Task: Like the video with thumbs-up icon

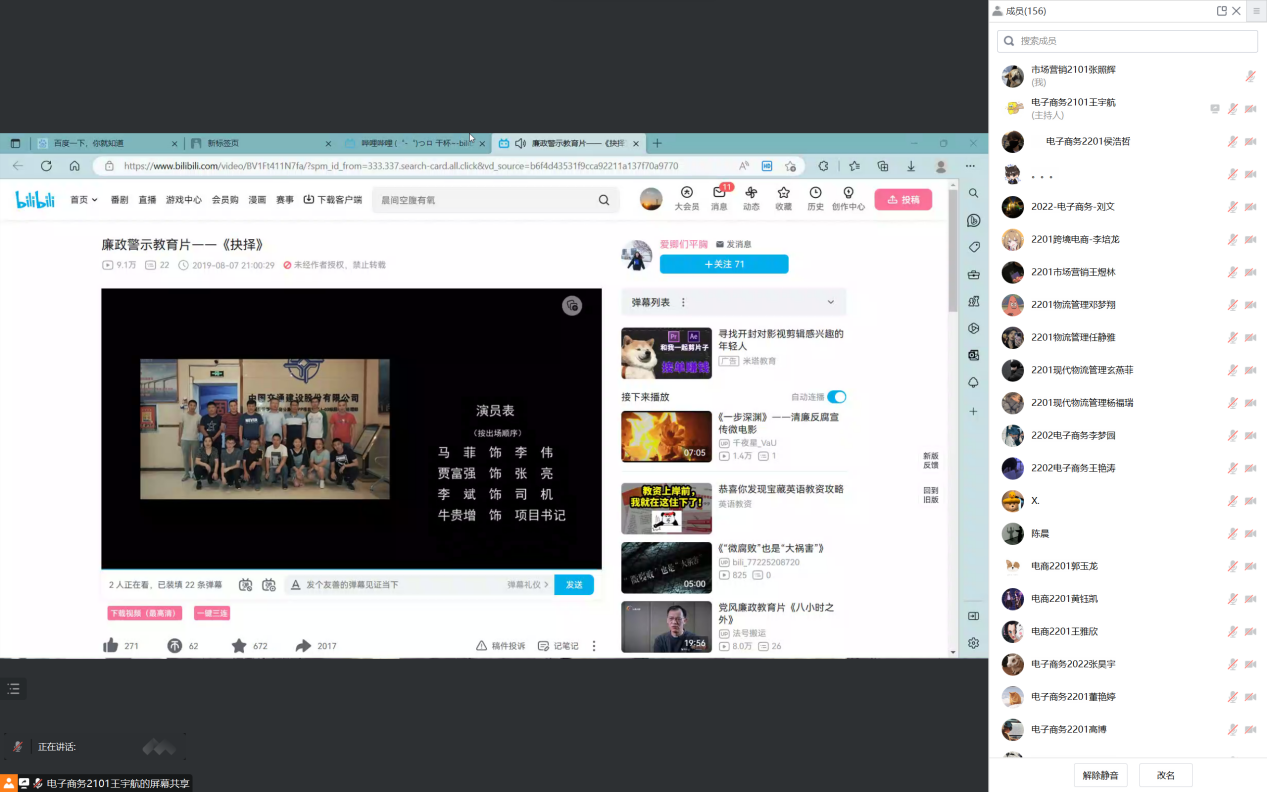Action: coord(111,646)
